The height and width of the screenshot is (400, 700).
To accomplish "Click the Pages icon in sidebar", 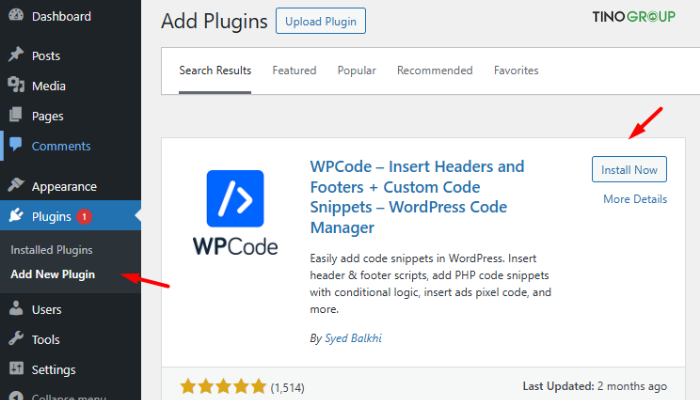I will click(16, 115).
